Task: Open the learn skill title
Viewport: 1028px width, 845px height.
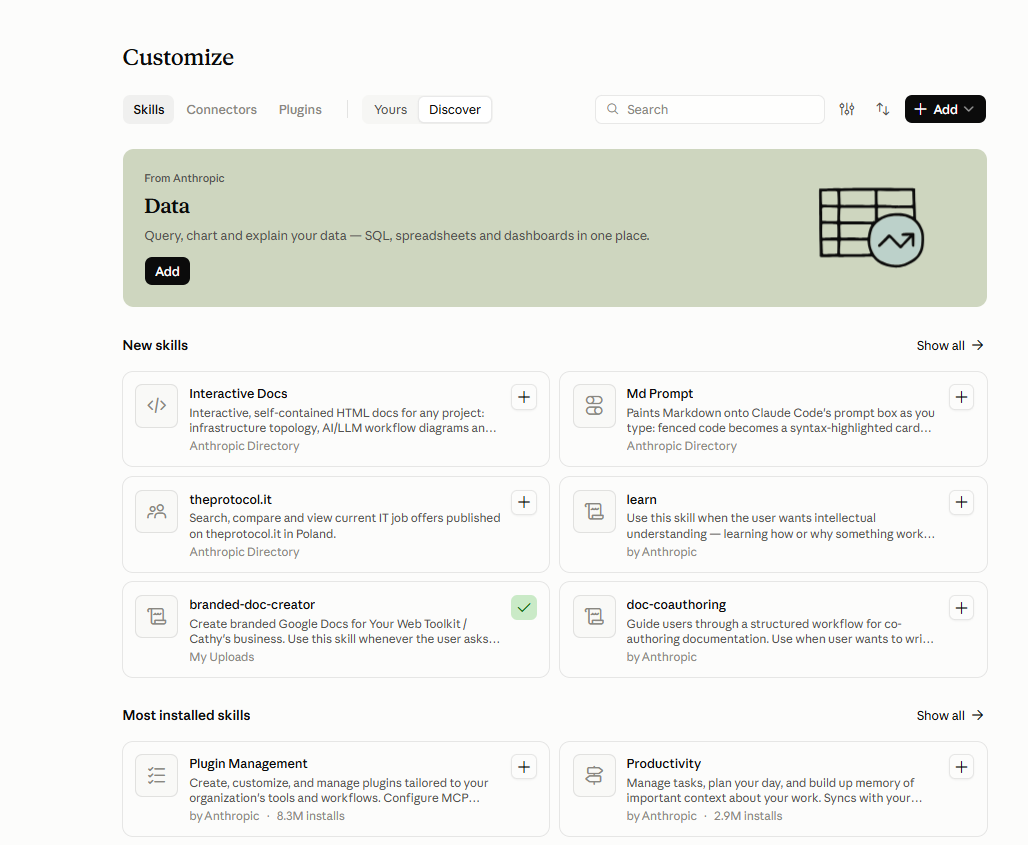Action: 641,500
